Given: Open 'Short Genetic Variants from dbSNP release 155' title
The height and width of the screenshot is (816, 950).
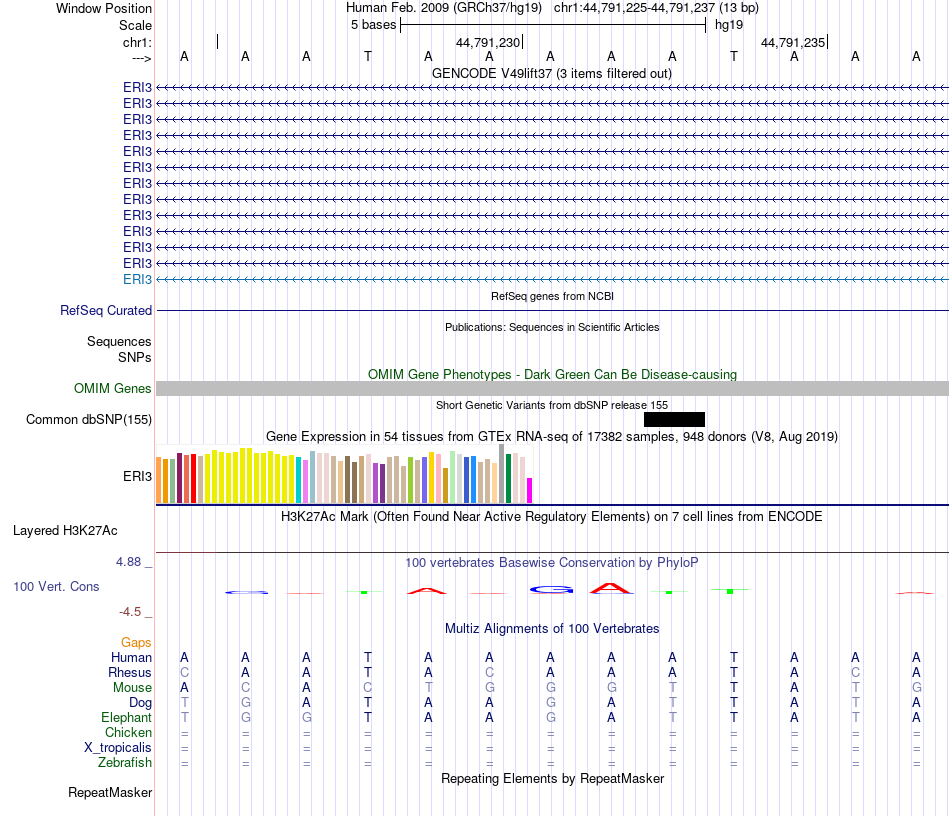Looking at the screenshot, I should pos(552,405).
